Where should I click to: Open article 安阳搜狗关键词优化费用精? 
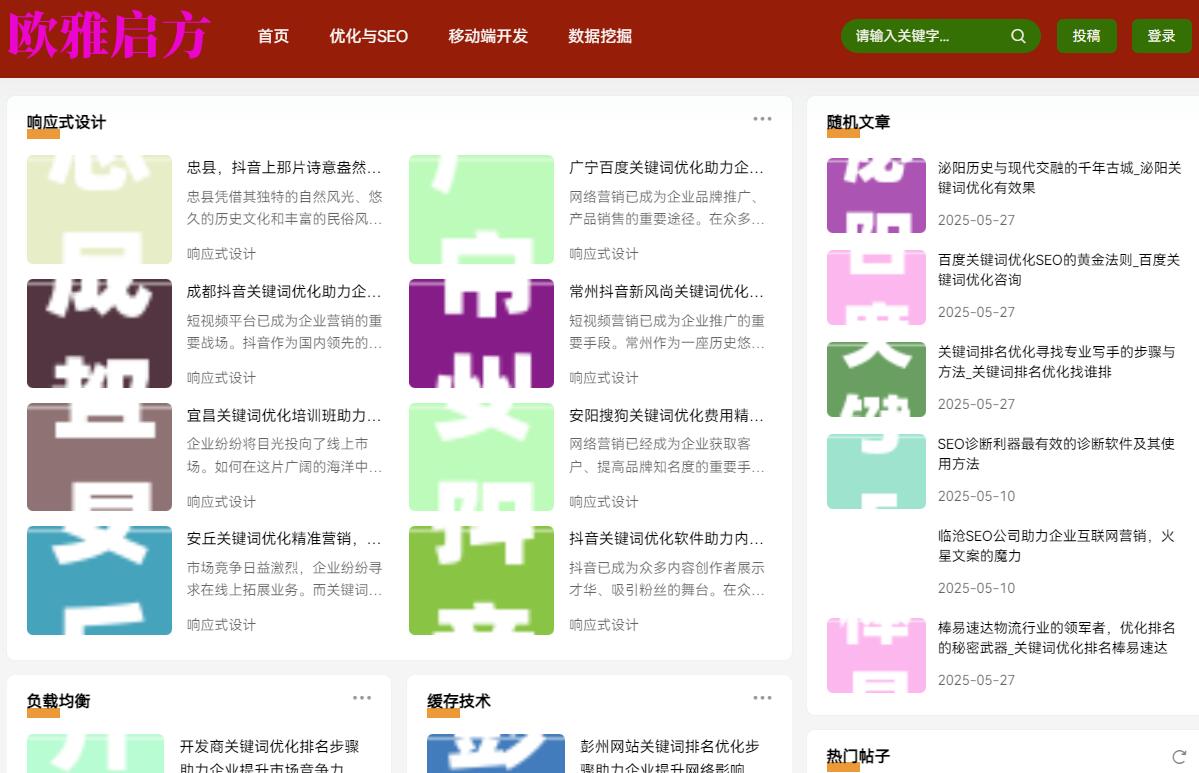tap(666, 415)
